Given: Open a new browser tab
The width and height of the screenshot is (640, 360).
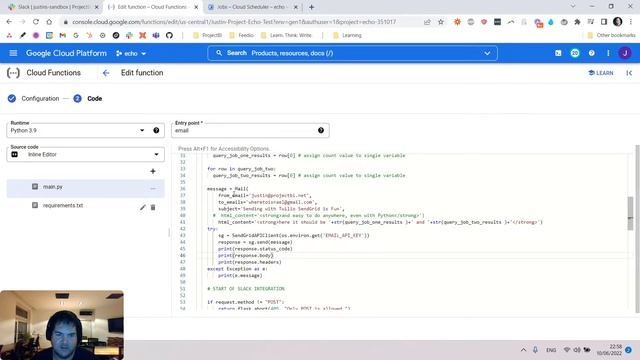Looking at the screenshot, I should click(311, 7).
